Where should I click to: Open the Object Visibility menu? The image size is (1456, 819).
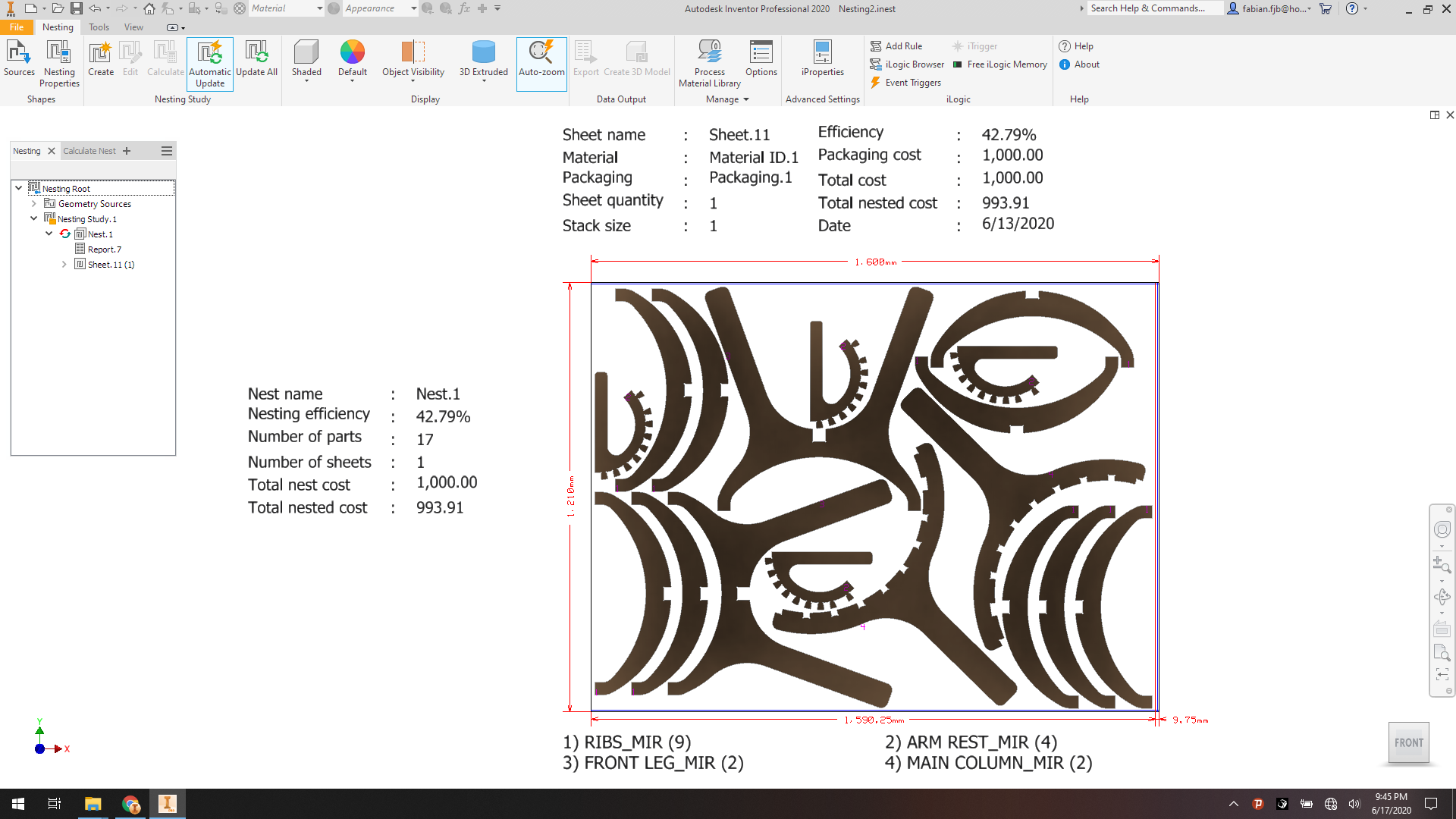[413, 61]
